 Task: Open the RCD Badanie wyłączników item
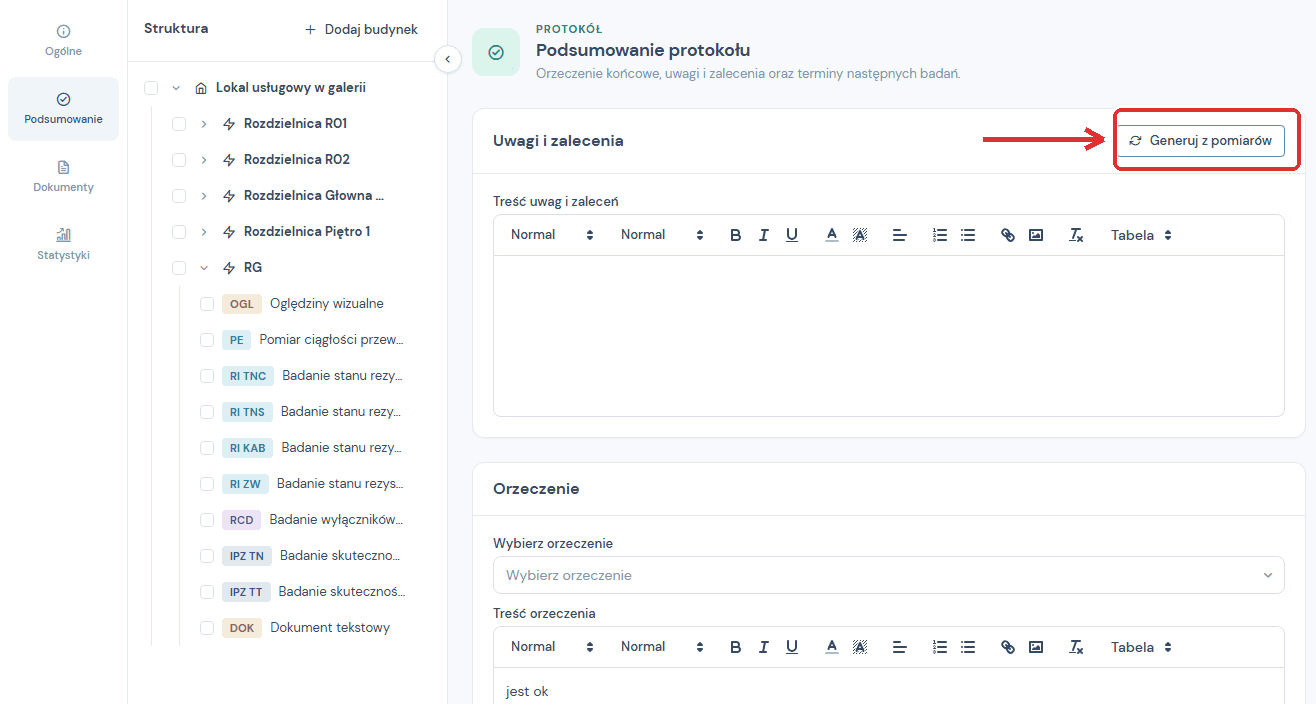(313, 520)
